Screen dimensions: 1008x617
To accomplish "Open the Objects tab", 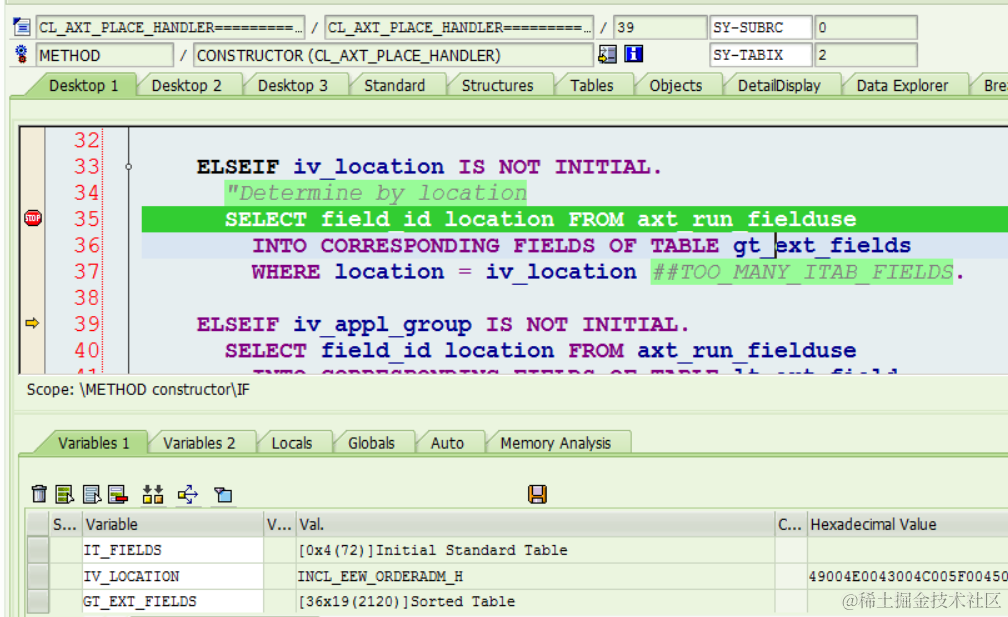I will [x=676, y=85].
